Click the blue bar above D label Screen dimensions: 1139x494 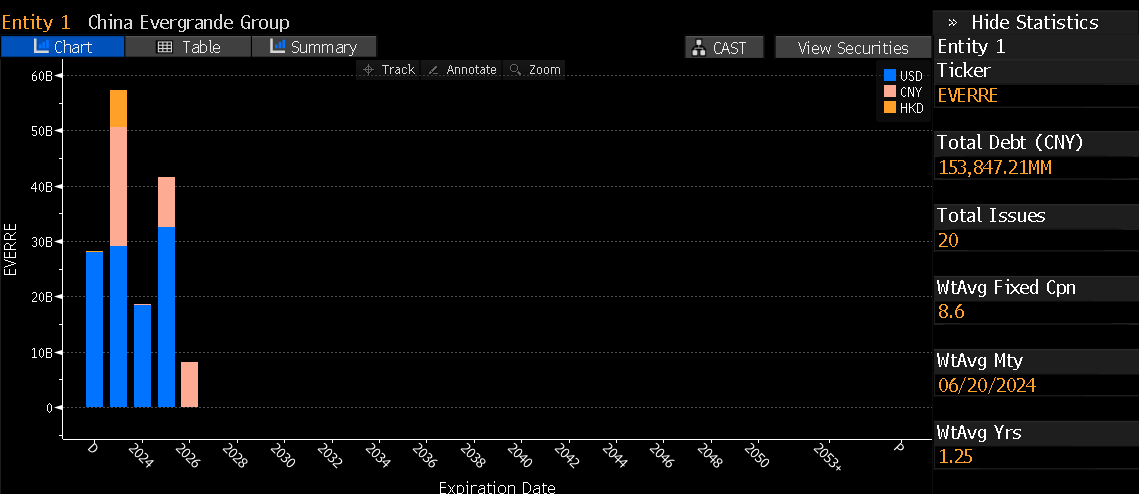pyautogui.click(x=94, y=330)
